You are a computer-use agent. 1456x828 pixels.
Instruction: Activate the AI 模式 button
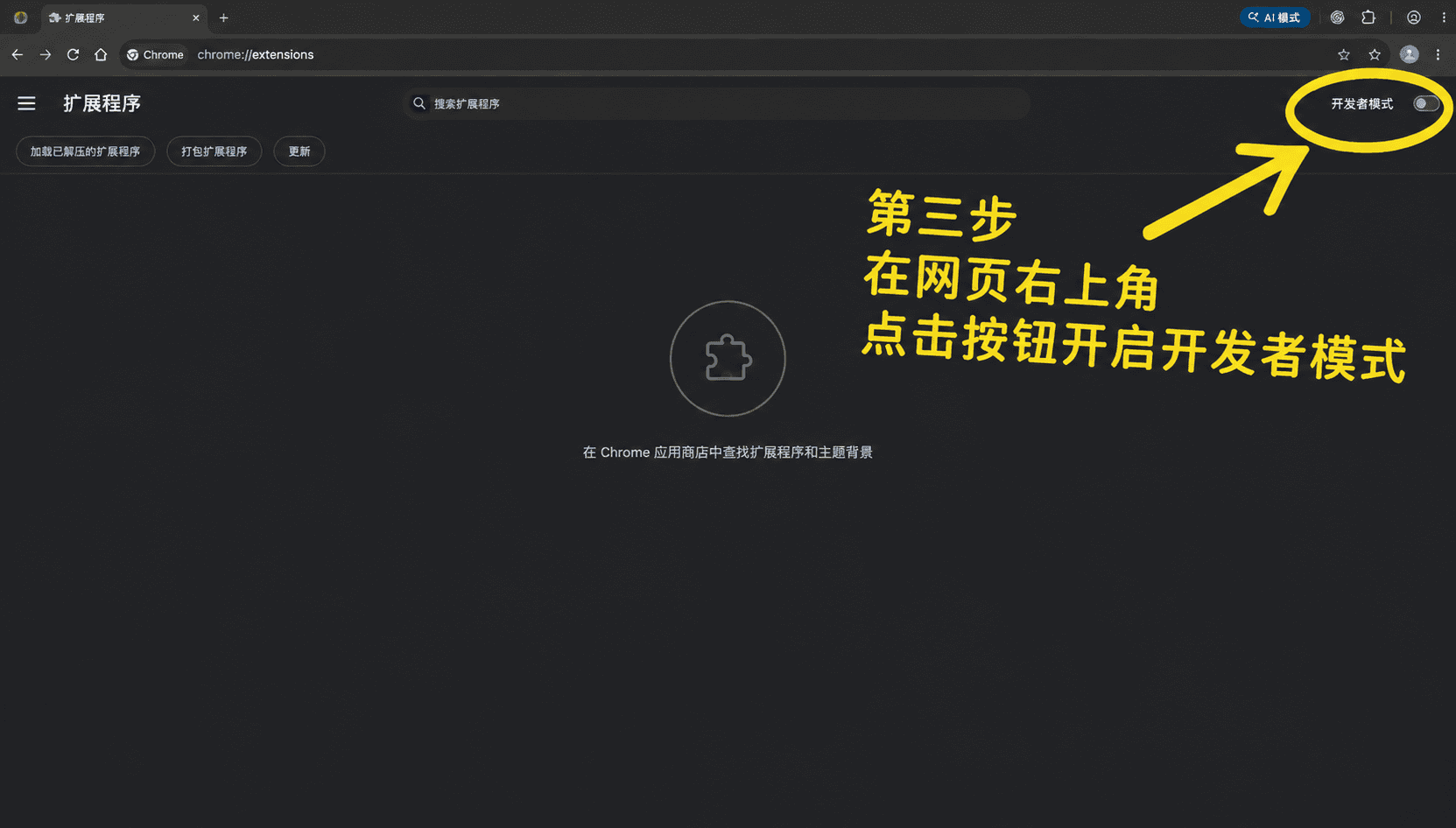click(1275, 18)
